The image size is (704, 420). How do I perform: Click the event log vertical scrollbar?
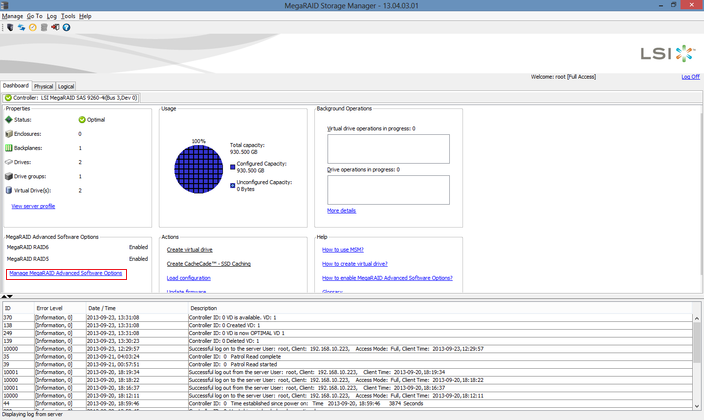point(698,360)
